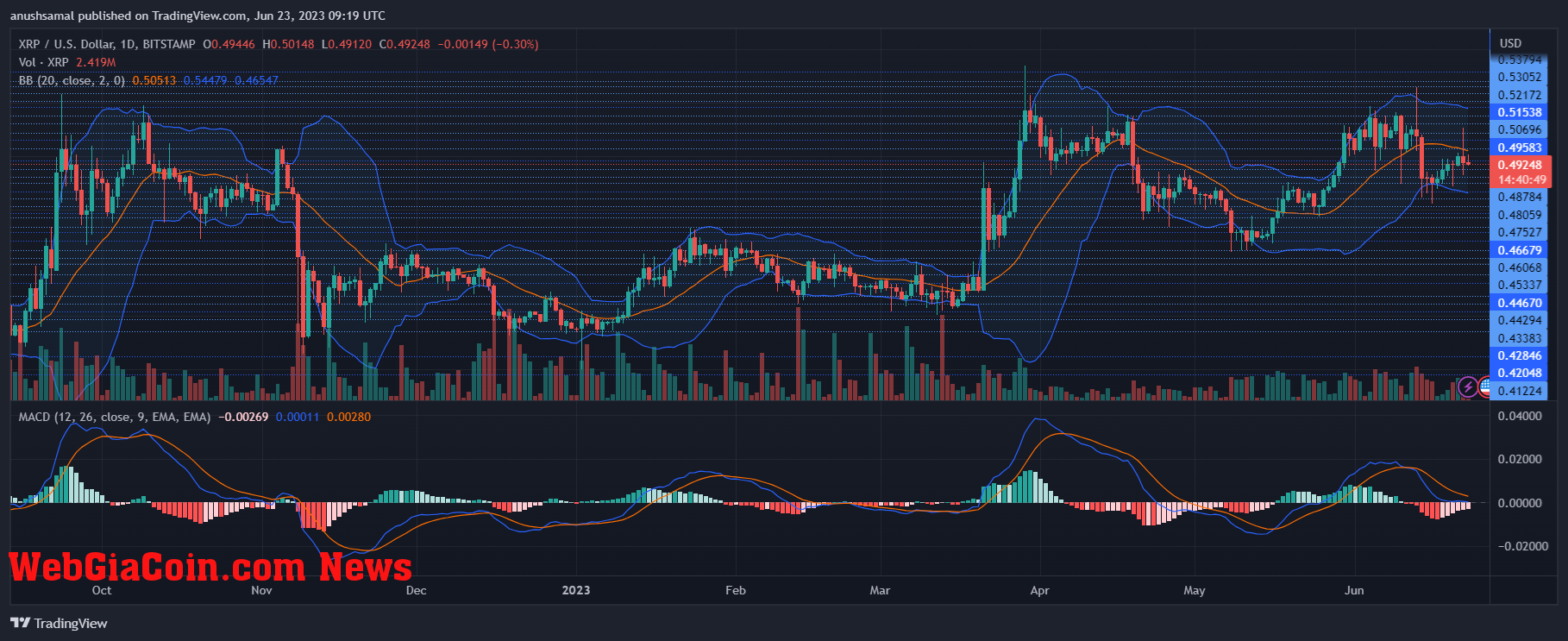Select the 0.44670 highlighted price label
This screenshot has height=641, width=1568.
coord(1520,303)
